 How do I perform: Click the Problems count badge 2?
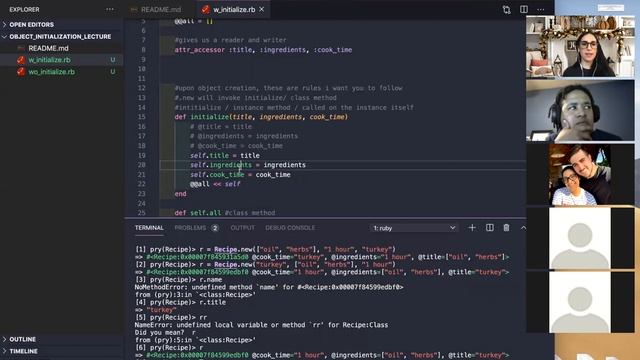pyautogui.click(x=215, y=228)
